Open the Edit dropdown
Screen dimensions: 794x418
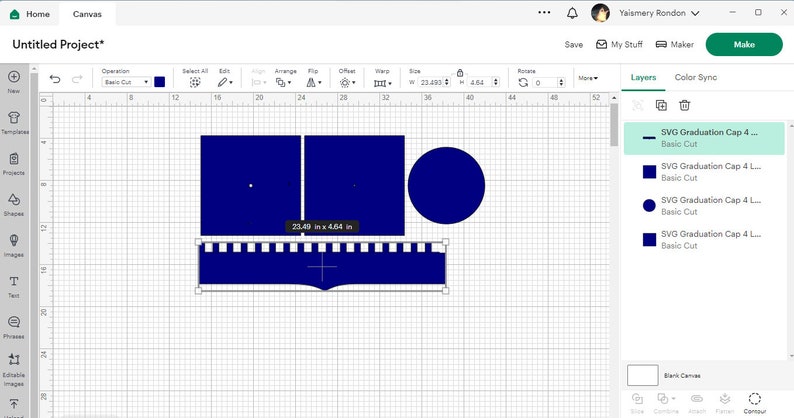(x=225, y=82)
